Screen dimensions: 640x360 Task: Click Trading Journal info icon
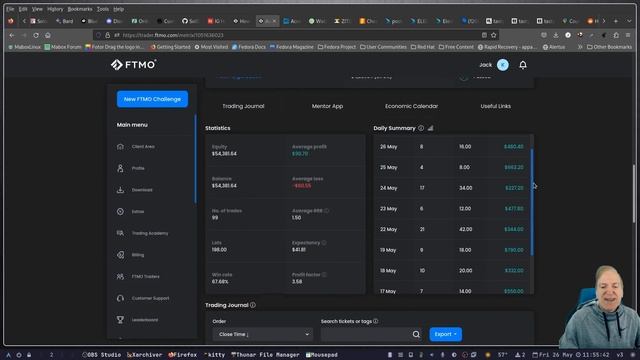[x=253, y=305]
